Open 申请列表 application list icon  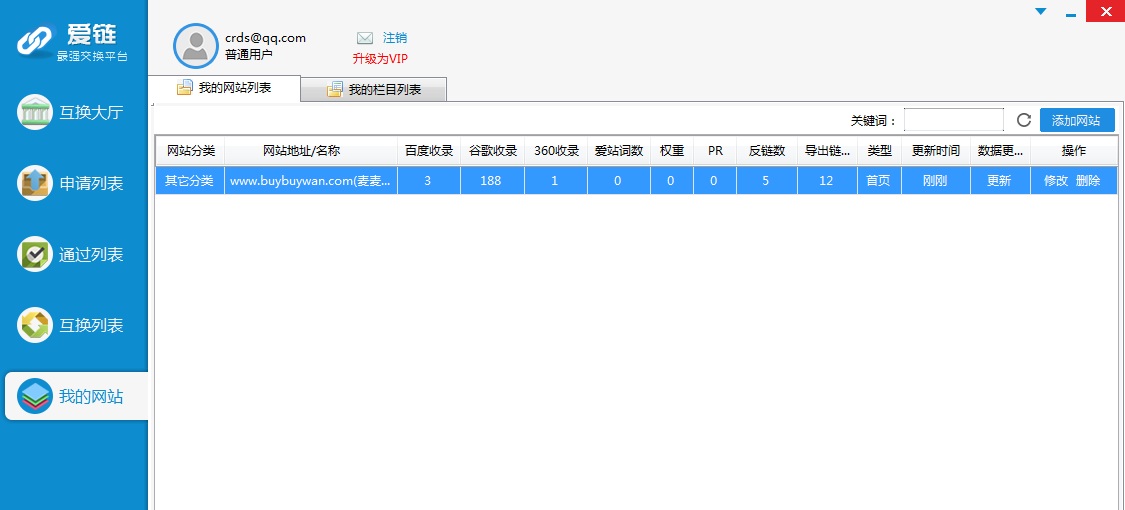pos(36,183)
